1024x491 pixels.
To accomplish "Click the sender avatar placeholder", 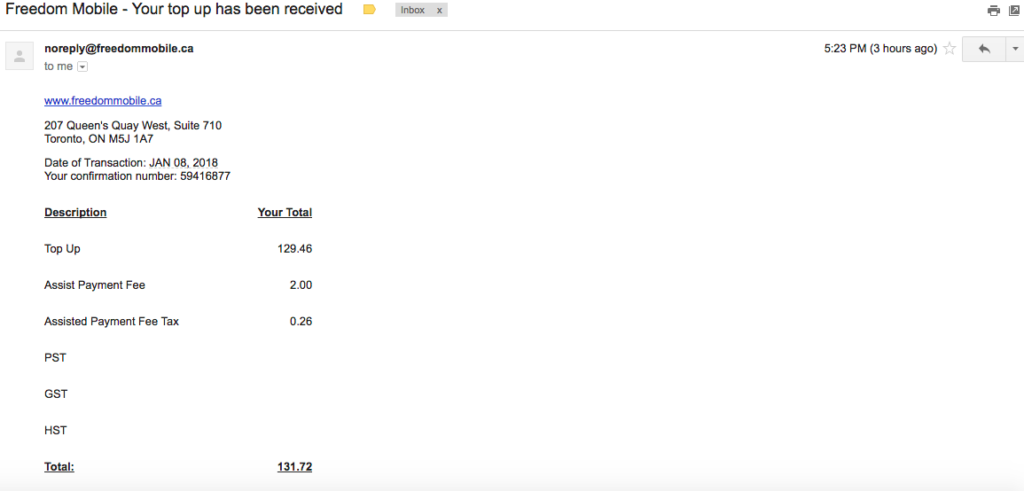I will pyautogui.click(x=20, y=55).
